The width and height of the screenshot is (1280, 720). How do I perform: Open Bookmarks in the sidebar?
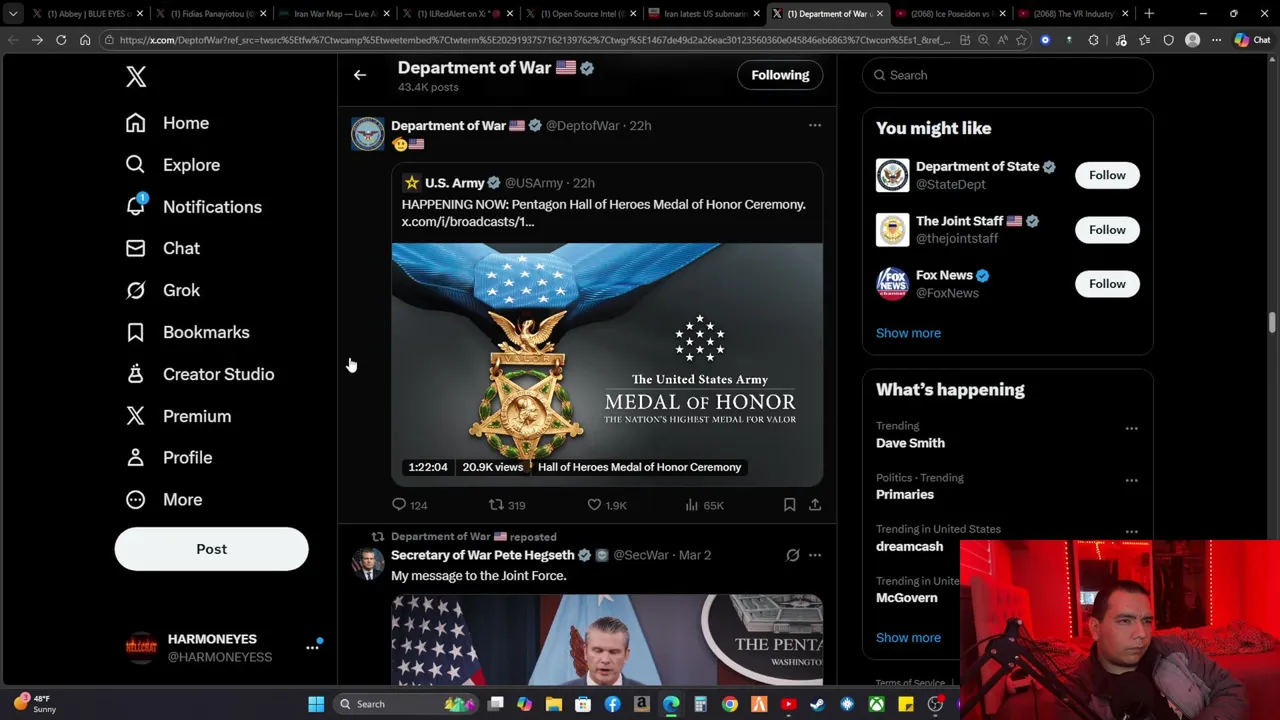187,332
